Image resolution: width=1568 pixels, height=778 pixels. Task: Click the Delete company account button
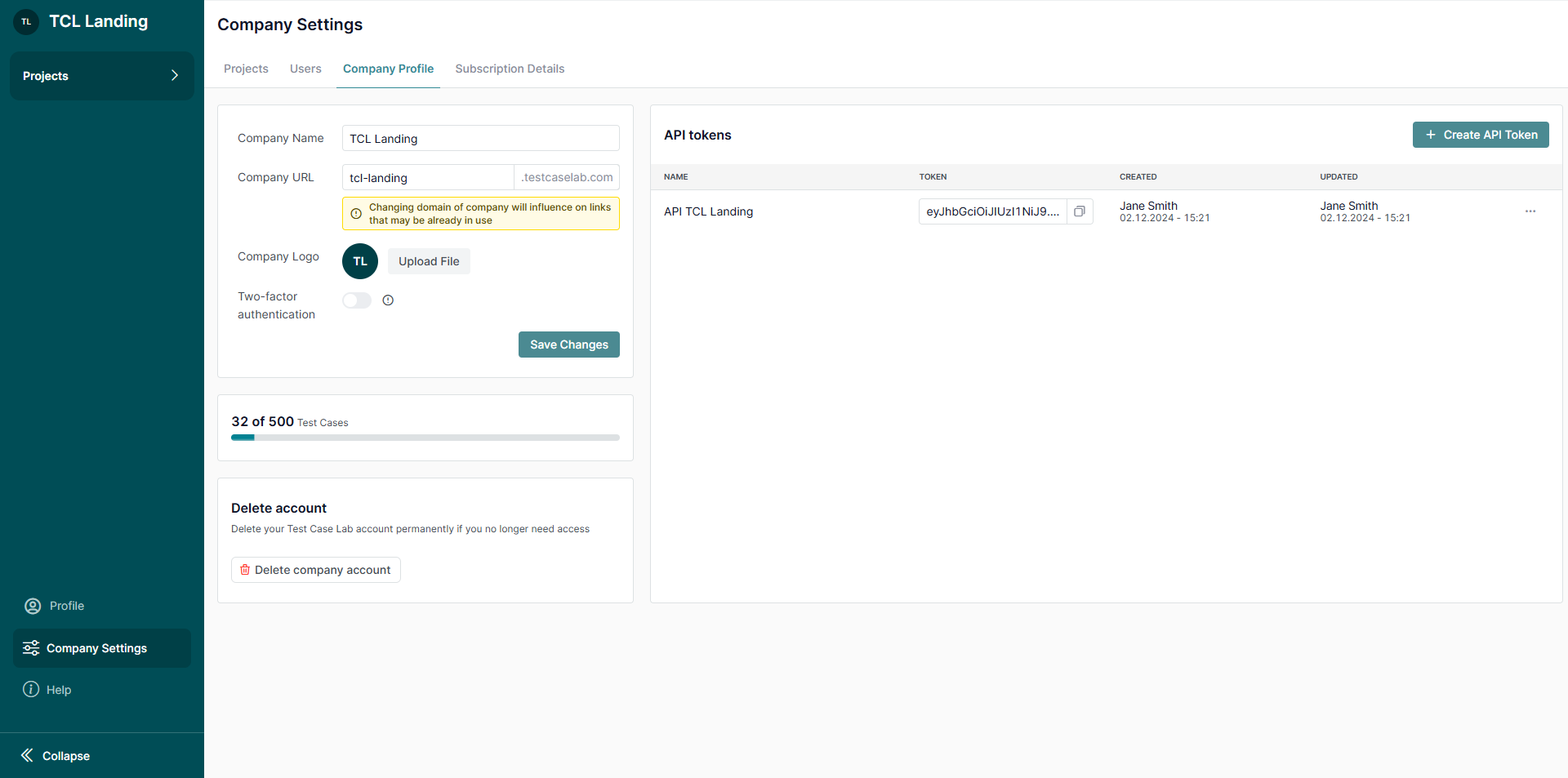[x=316, y=570]
